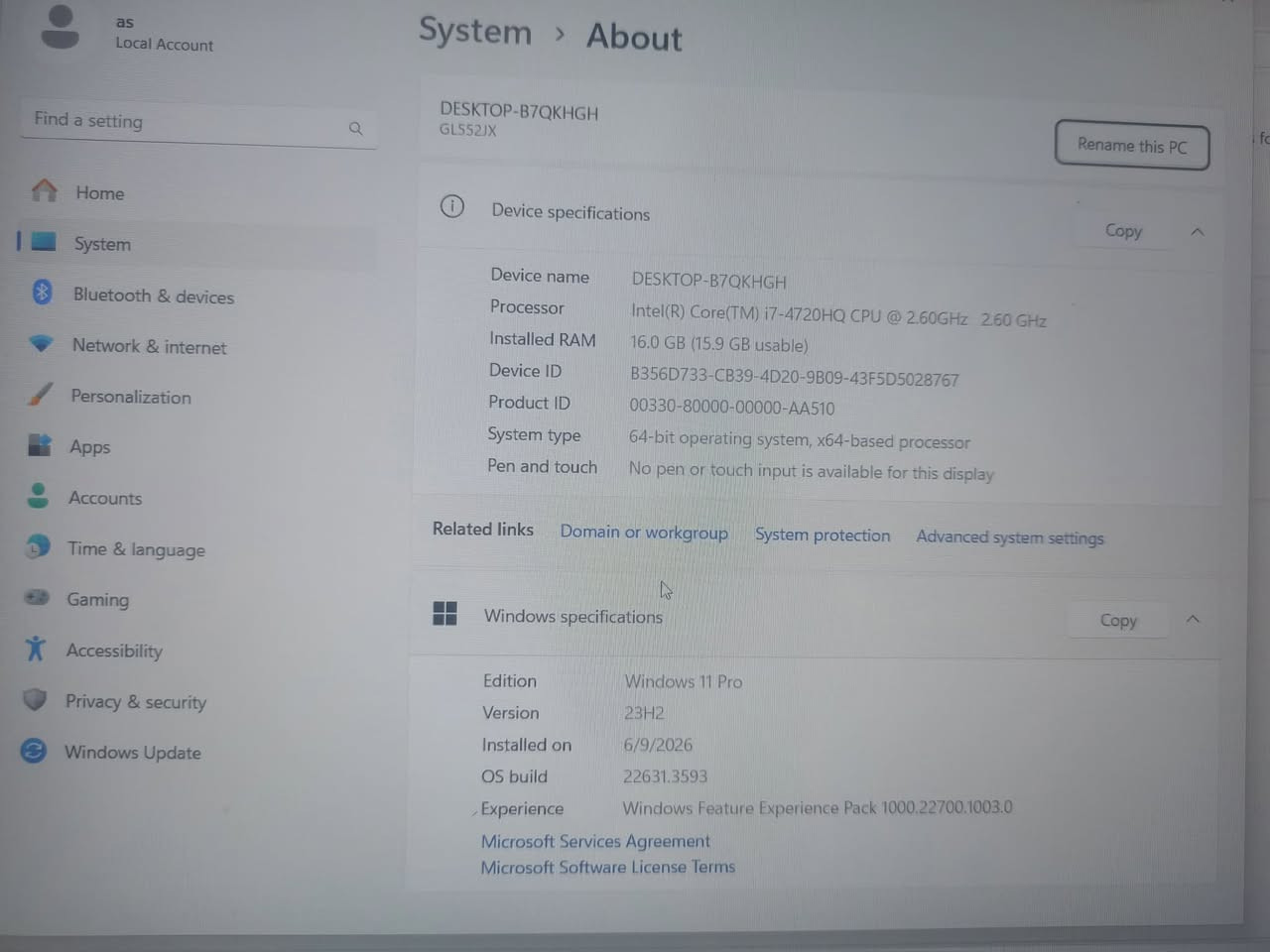
Task: Click the Gaming controller icon
Action: click(37, 597)
